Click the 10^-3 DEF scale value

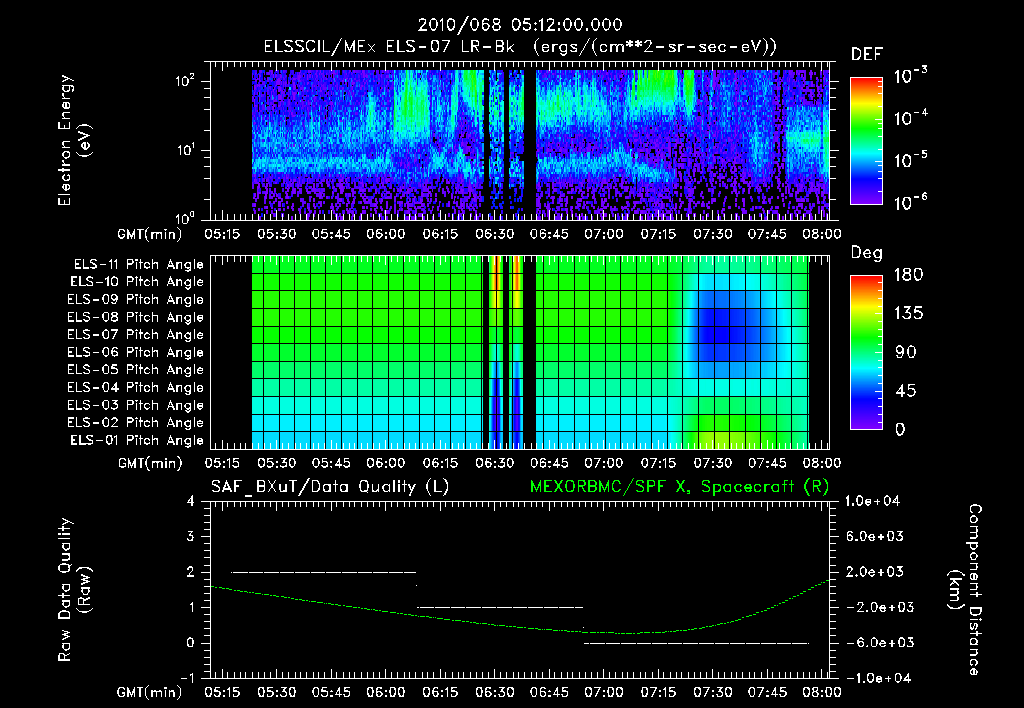(x=910, y=76)
